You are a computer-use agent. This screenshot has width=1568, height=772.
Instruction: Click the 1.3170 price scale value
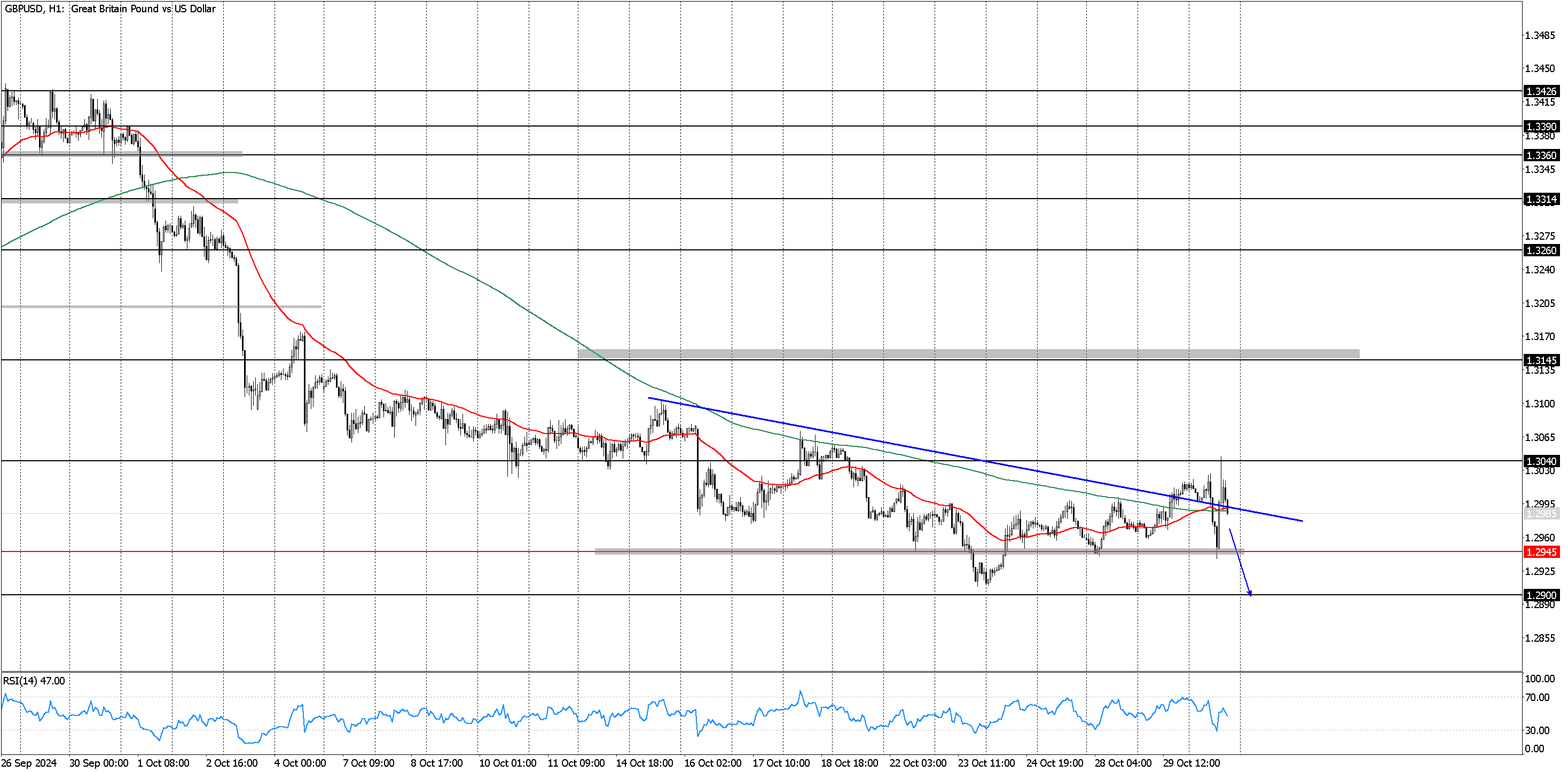1540,336
